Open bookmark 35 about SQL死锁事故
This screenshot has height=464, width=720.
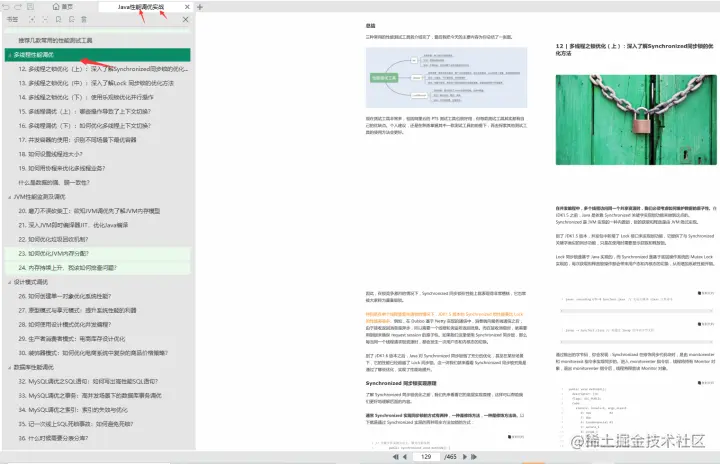[76, 424]
